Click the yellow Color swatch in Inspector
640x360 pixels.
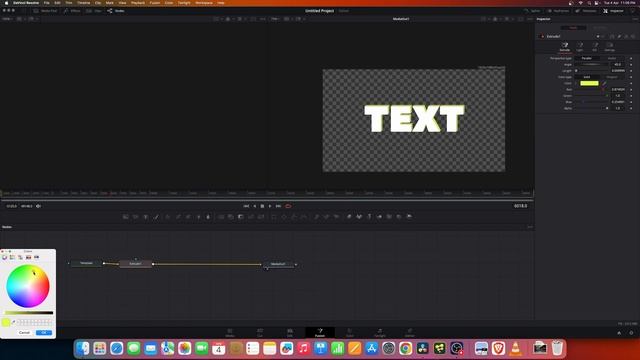[589, 83]
